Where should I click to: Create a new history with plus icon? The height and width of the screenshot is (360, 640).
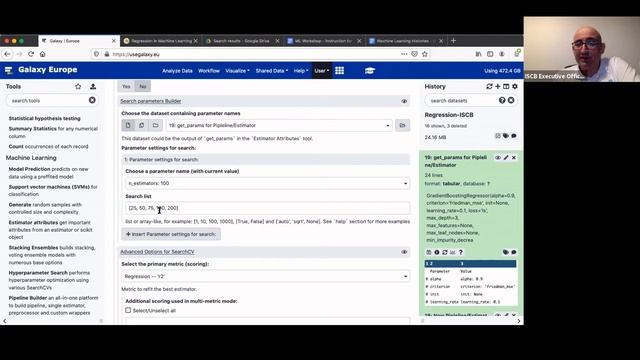(x=498, y=87)
